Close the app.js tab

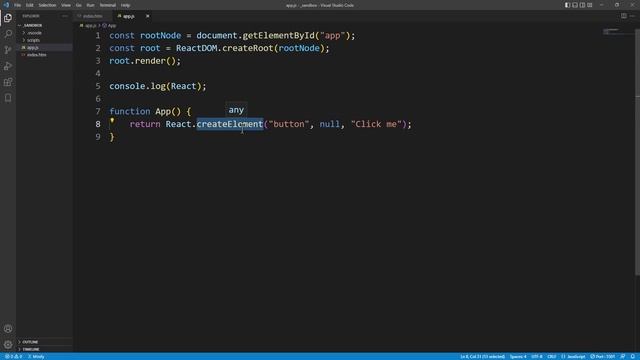tap(147, 16)
